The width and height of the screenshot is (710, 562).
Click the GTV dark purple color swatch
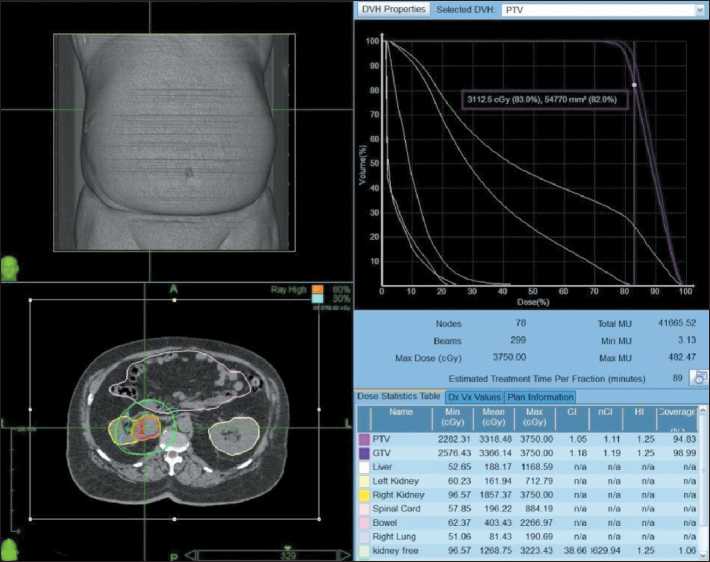click(x=364, y=453)
